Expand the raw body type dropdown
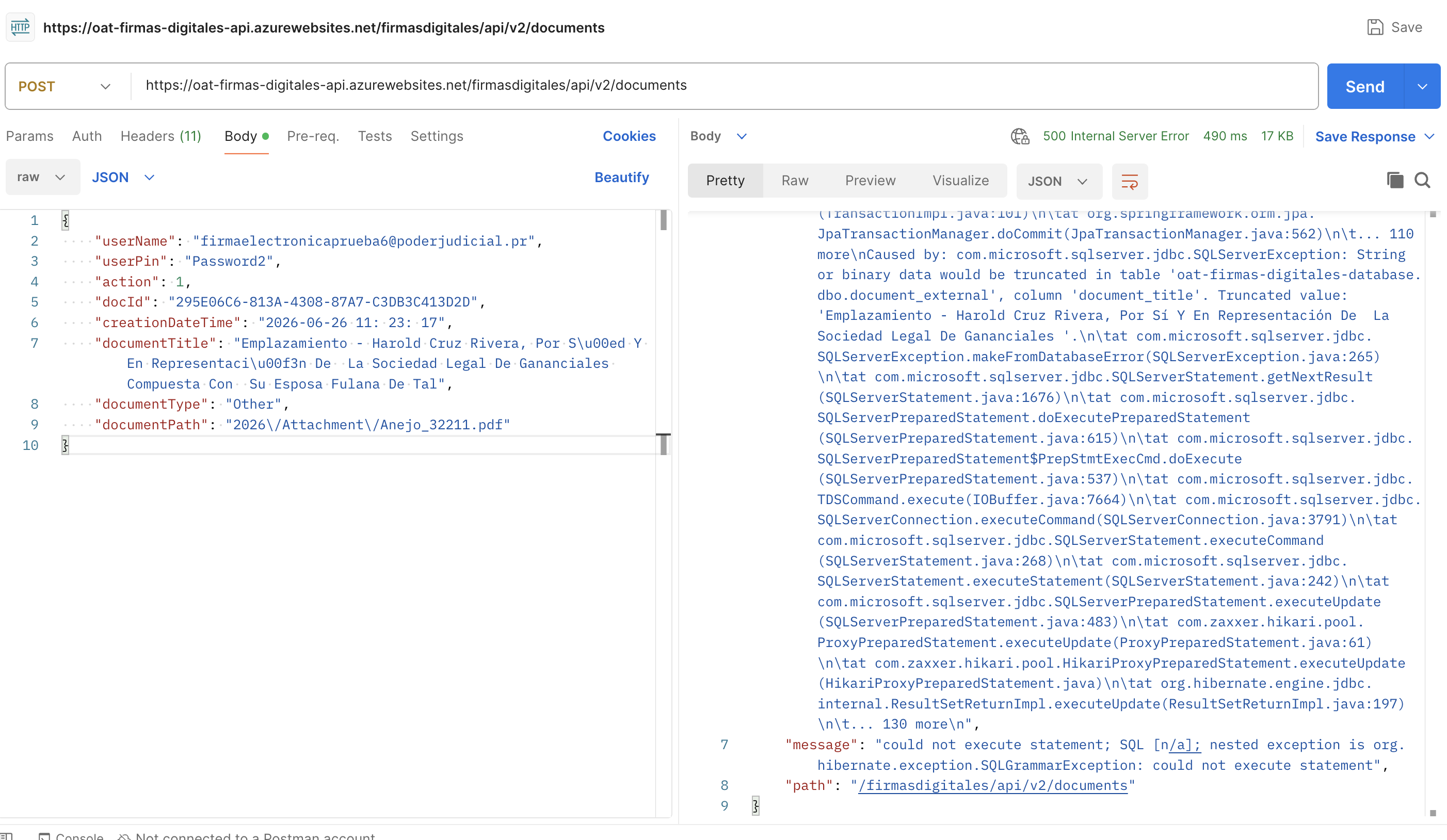 coord(42,177)
